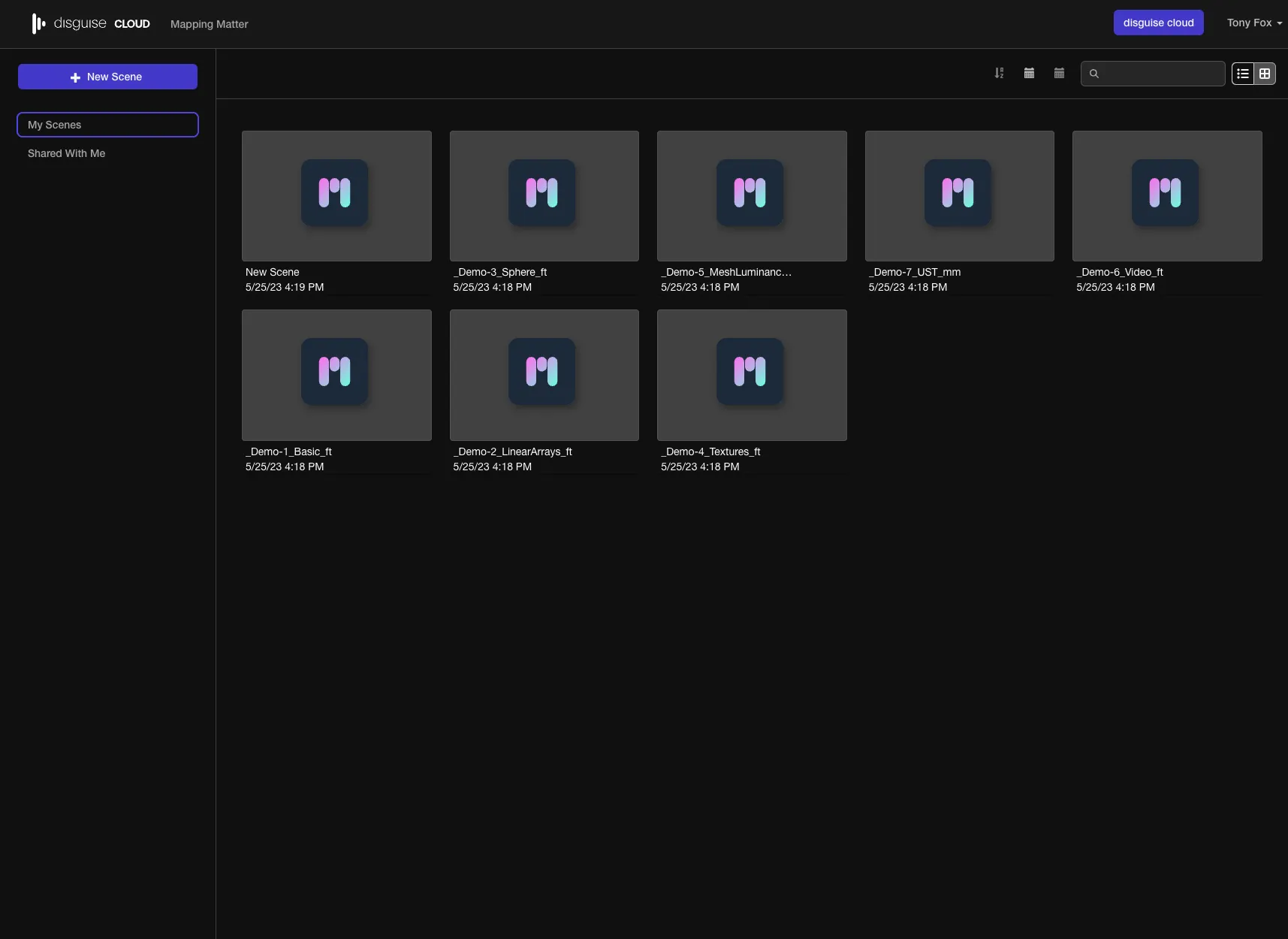Click the calendar icon next to A-Z sort
This screenshot has width=1288, height=939.
[x=1029, y=74]
